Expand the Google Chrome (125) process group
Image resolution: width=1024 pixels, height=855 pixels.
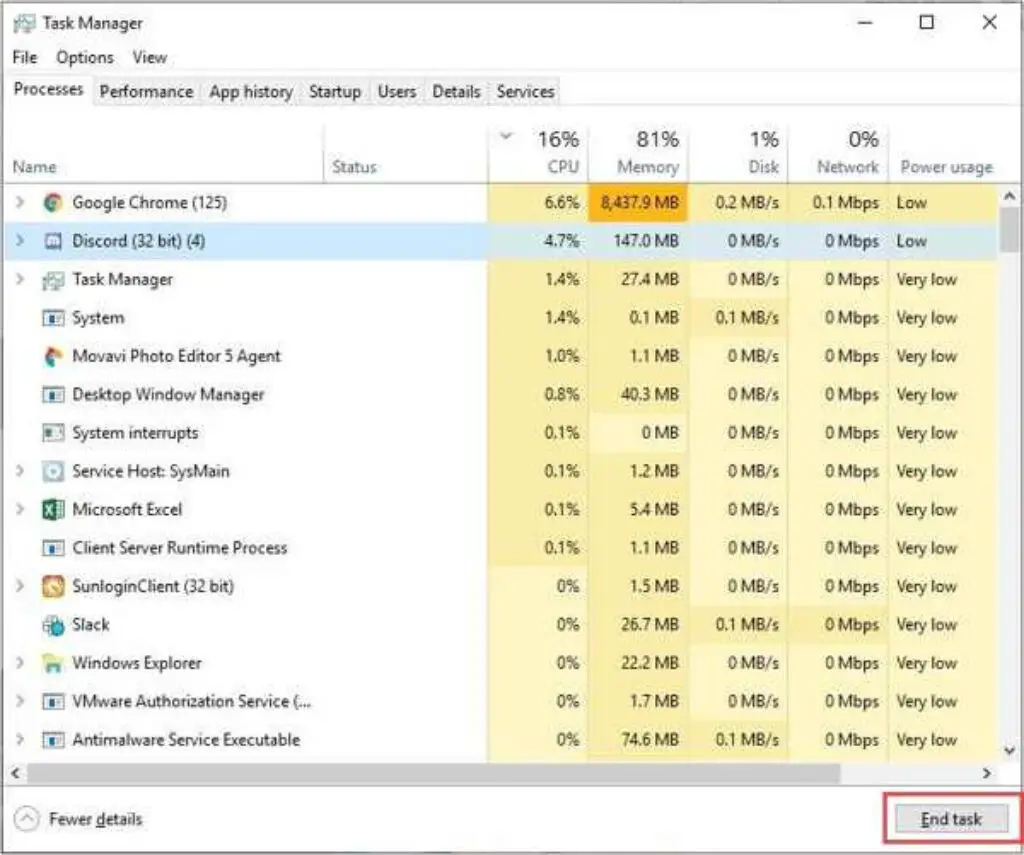coord(20,202)
